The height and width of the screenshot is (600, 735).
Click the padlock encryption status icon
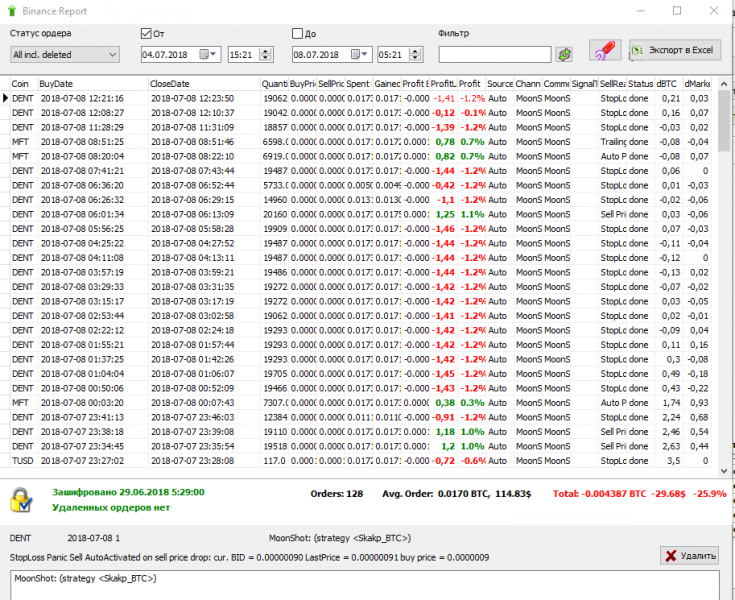coord(21,500)
